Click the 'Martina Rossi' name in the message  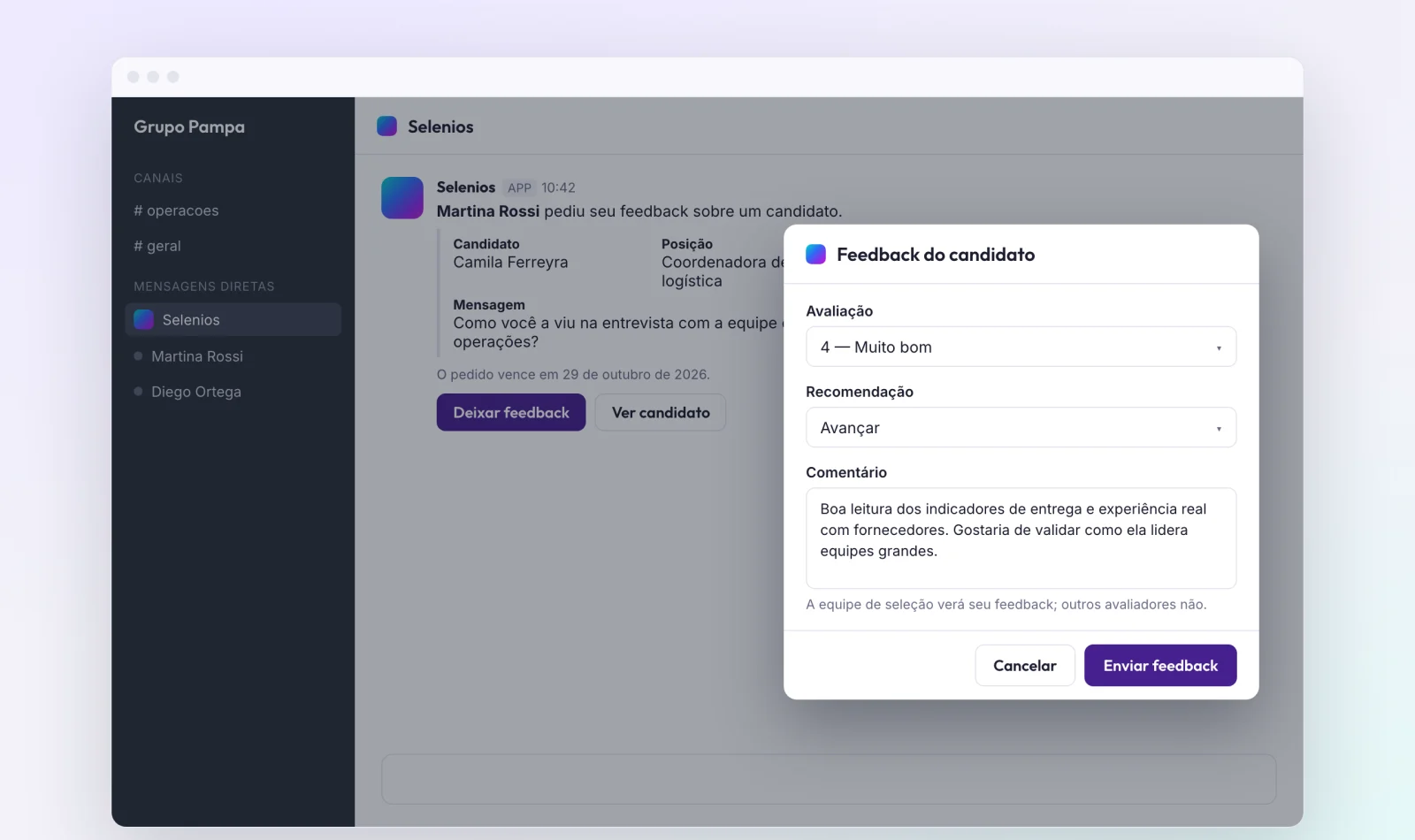(x=488, y=211)
